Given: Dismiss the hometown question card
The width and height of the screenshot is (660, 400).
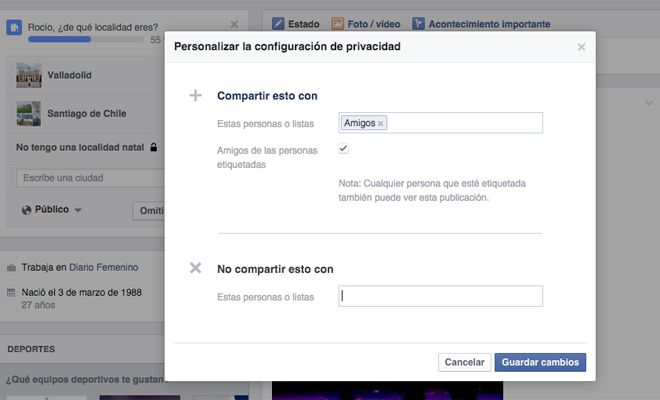Looking at the screenshot, I should click(234, 24).
